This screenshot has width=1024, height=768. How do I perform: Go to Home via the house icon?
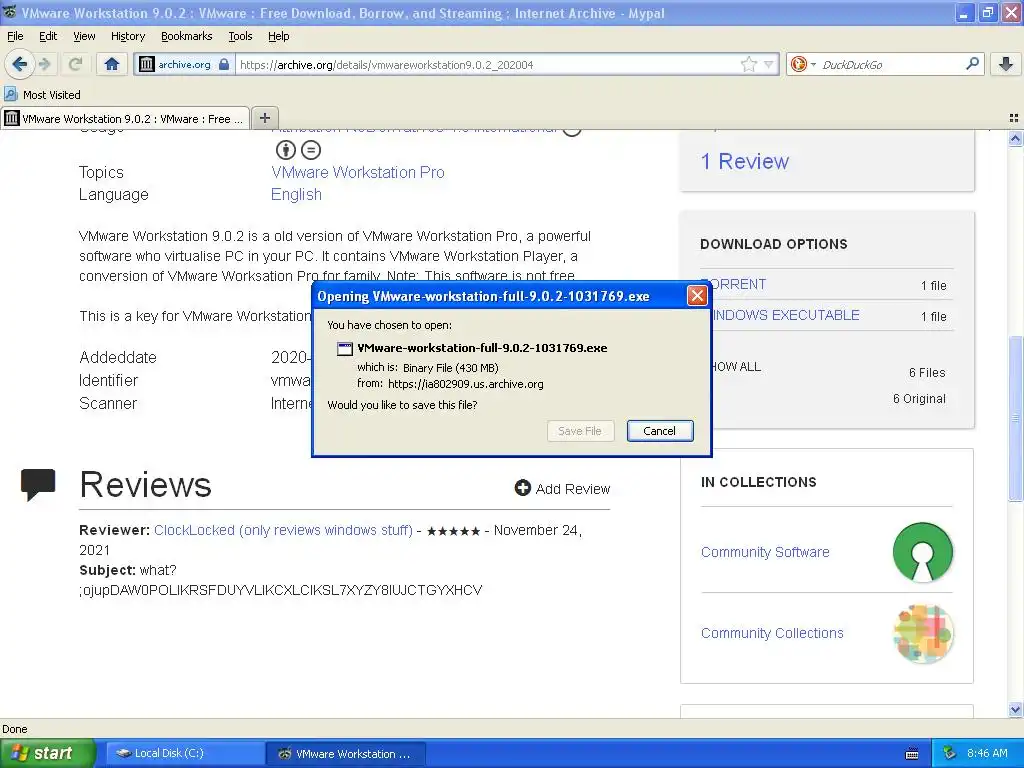coord(112,64)
